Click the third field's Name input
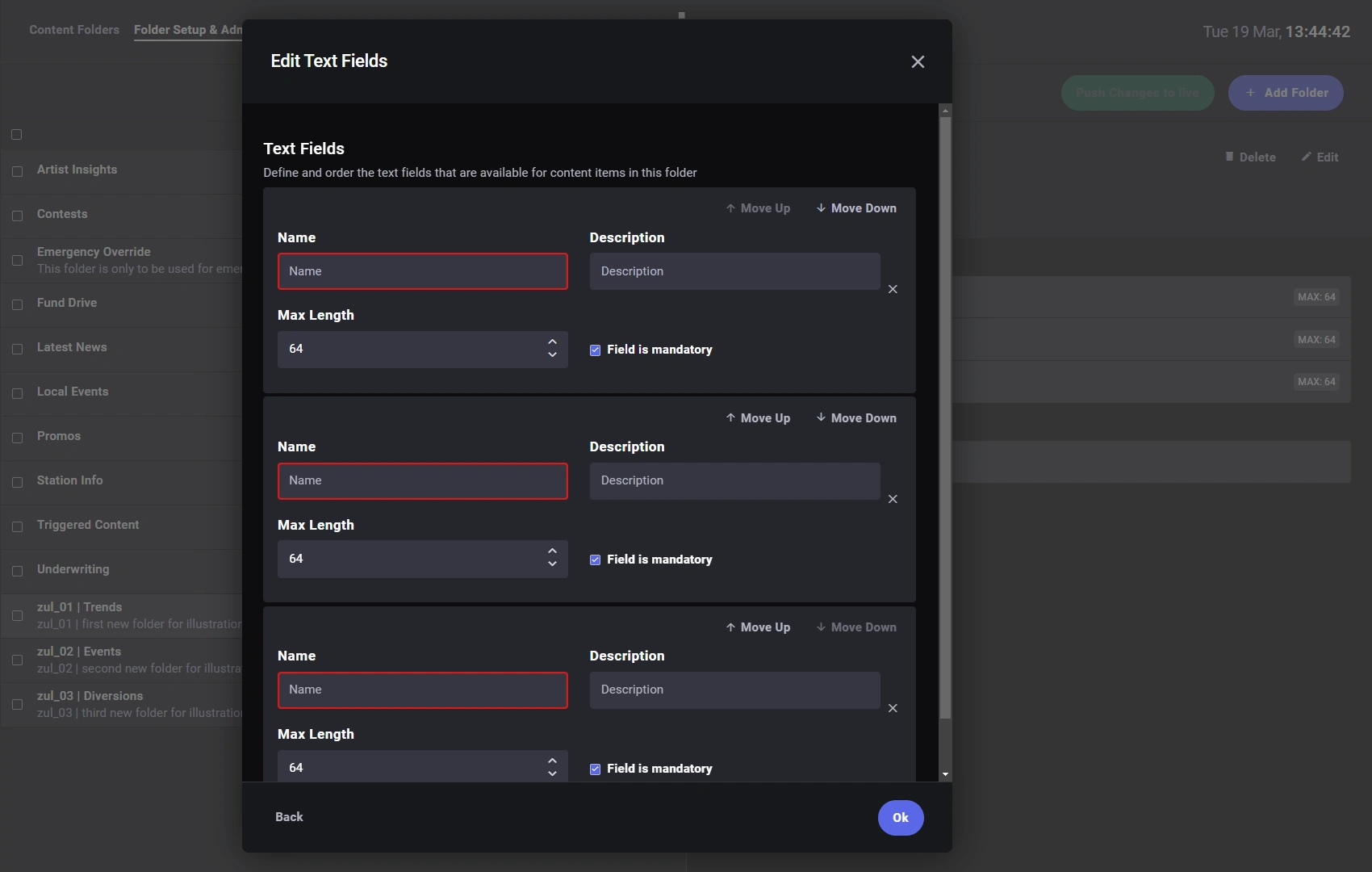This screenshot has width=1372, height=872. tap(423, 690)
